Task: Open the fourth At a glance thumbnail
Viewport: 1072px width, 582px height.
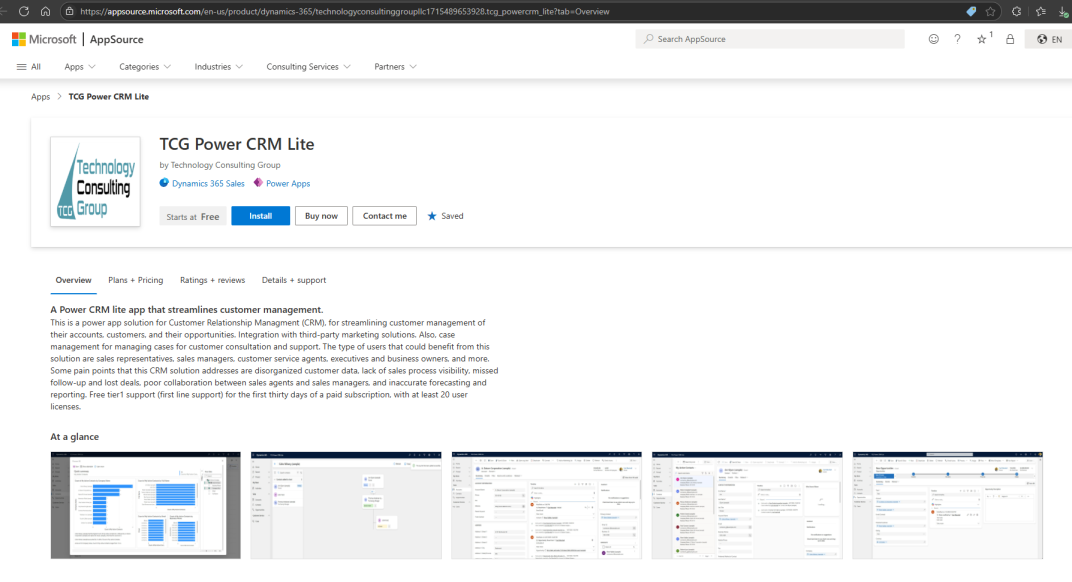Action: (x=747, y=505)
